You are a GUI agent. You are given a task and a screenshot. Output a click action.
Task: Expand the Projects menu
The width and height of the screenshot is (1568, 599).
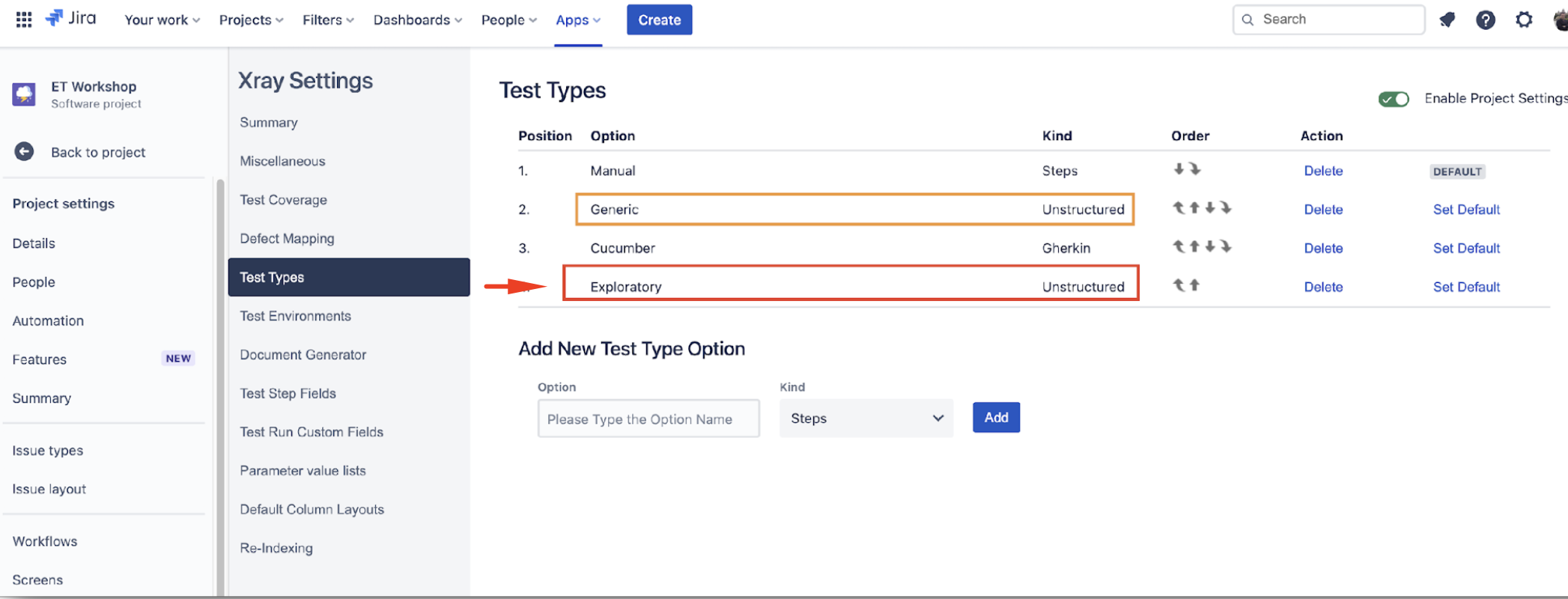(x=251, y=20)
